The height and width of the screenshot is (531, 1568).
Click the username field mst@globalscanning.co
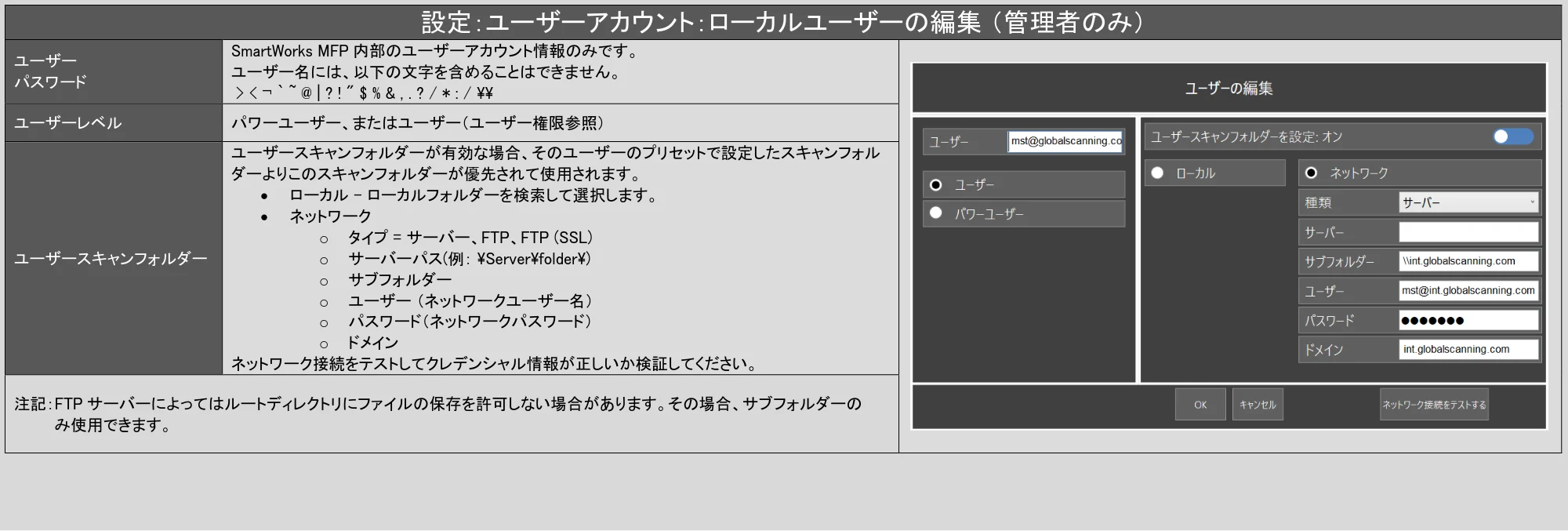point(1065,141)
